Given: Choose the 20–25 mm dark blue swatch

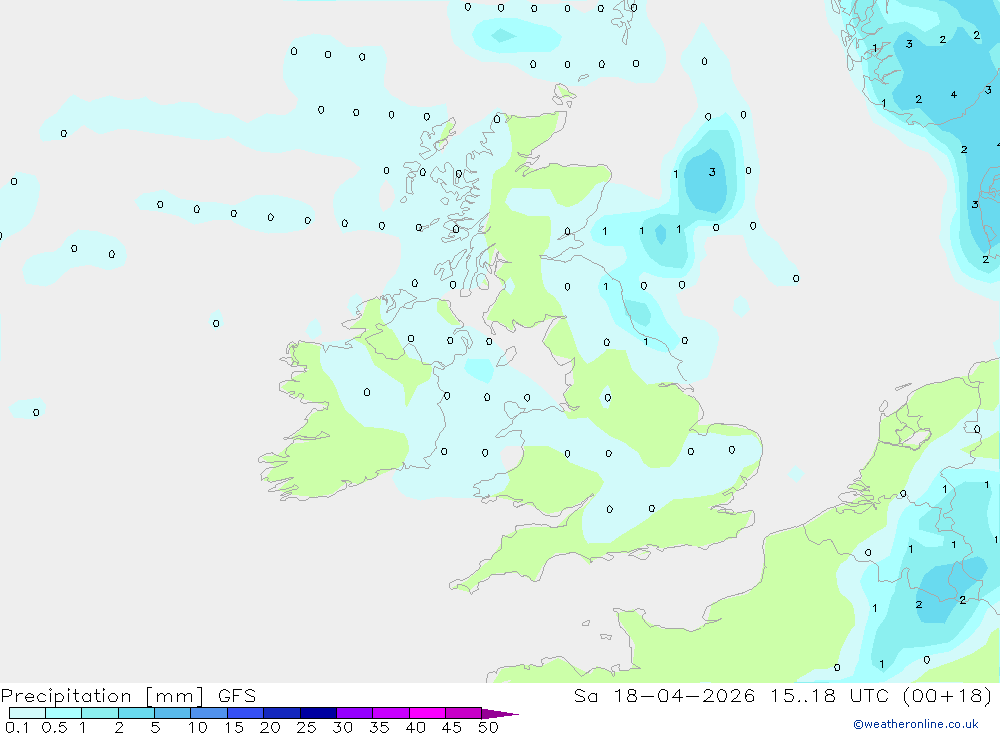Looking at the screenshot, I should [282, 713].
